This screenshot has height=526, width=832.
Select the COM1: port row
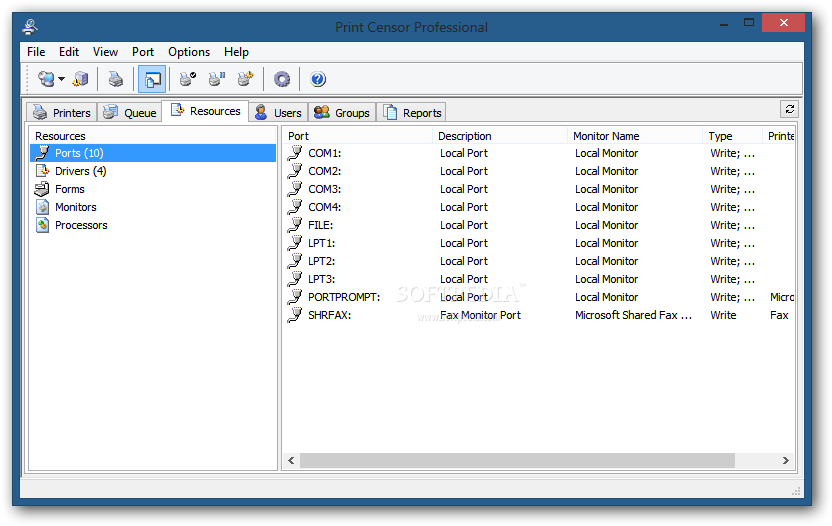tap(538, 153)
